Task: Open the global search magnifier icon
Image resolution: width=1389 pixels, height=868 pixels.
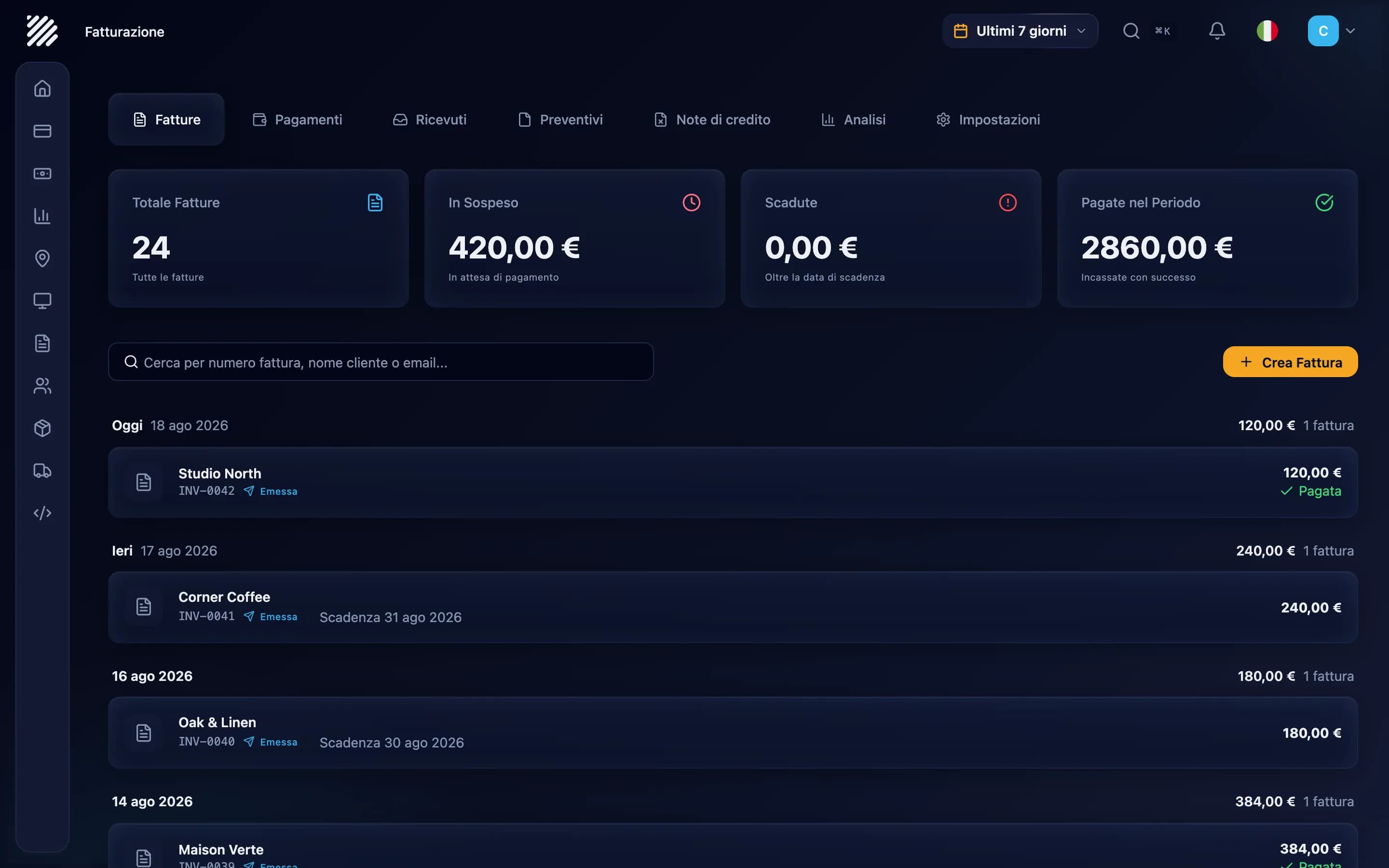Action: [x=1130, y=31]
